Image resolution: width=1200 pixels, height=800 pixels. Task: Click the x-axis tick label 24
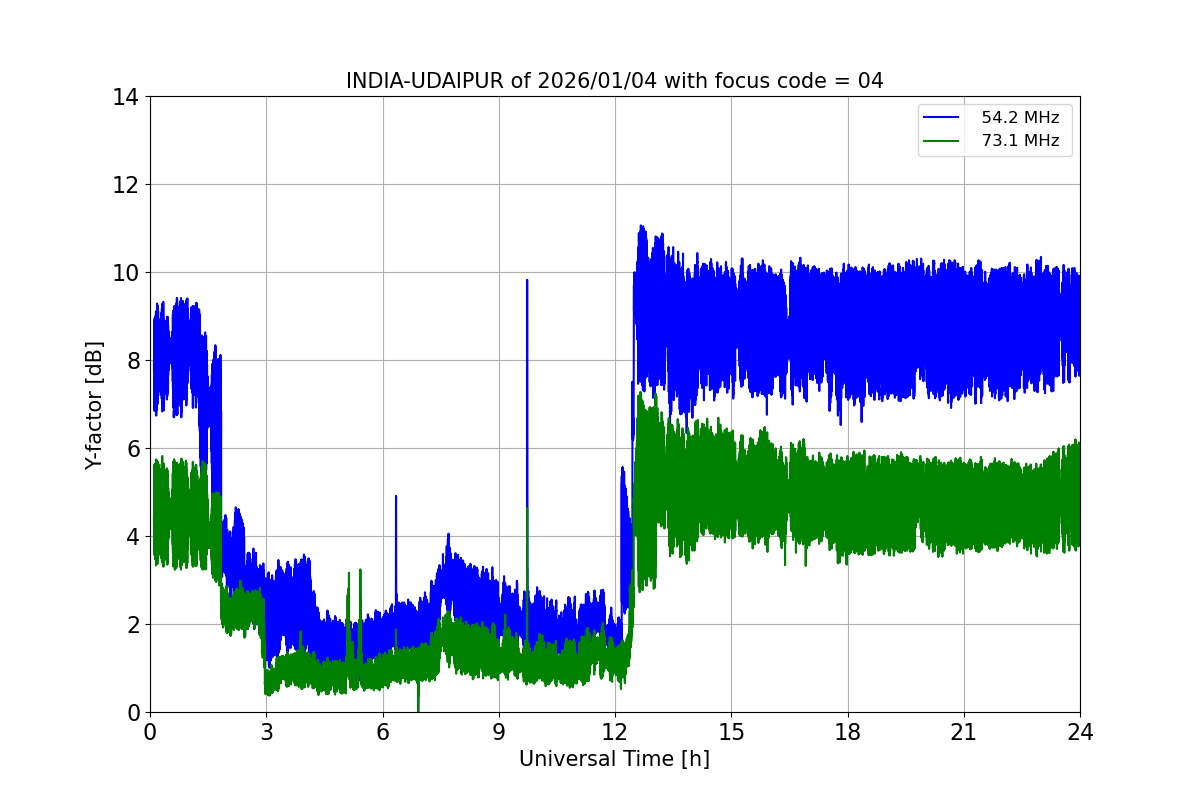pos(1080,732)
